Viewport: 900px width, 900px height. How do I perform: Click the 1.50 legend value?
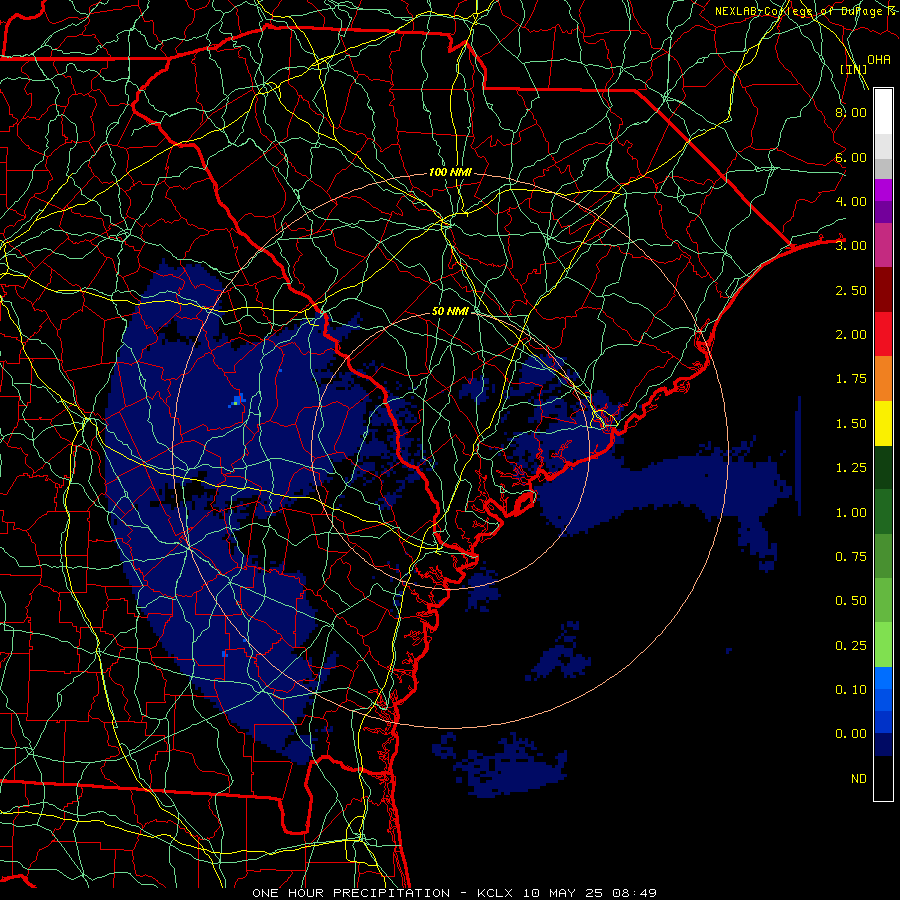[851, 424]
